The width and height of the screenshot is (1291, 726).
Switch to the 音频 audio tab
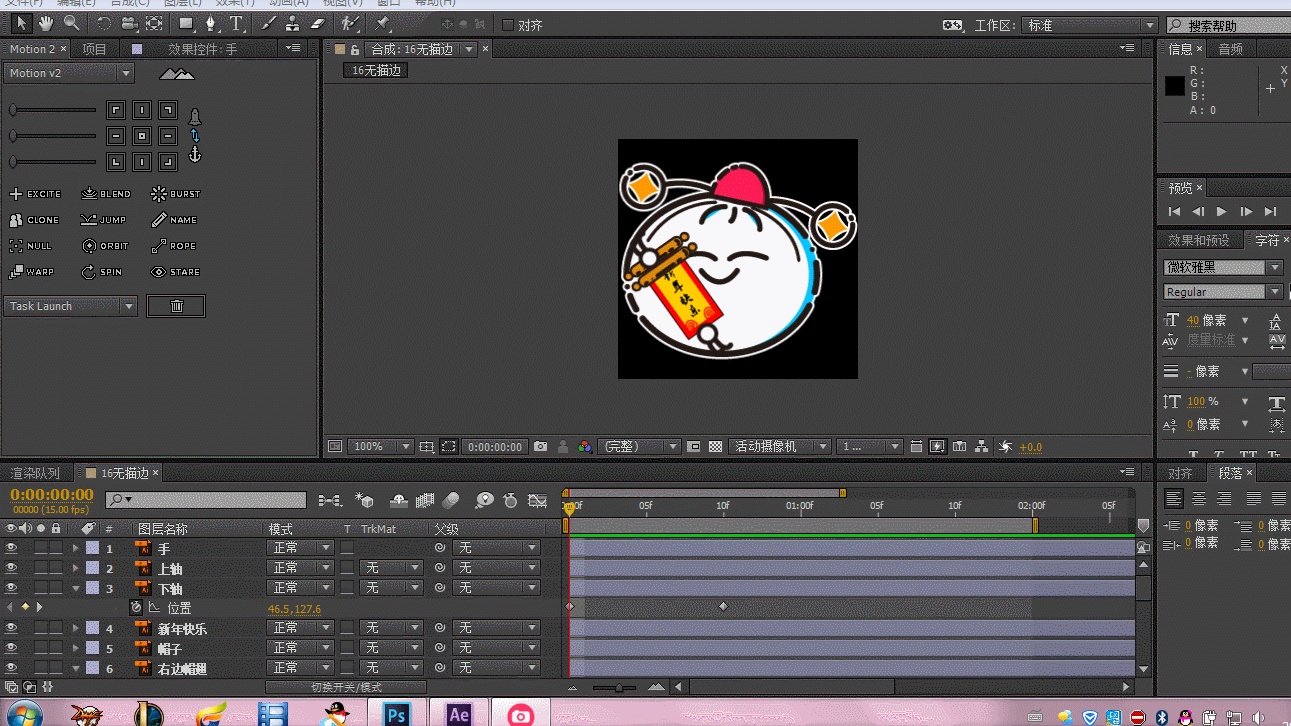pyautogui.click(x=1231, y=49)
